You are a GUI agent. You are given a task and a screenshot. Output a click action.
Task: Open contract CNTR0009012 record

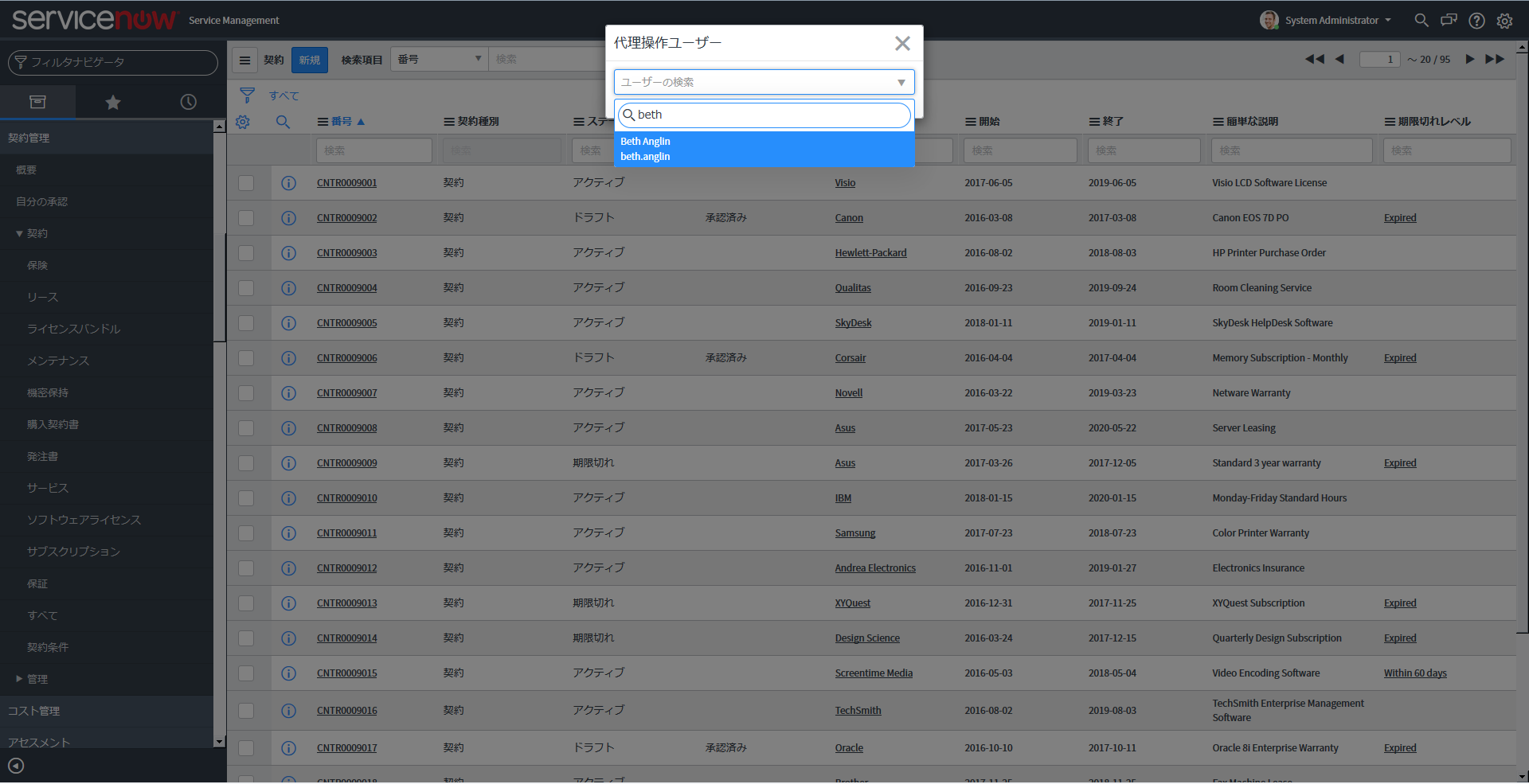pos(346,568)
